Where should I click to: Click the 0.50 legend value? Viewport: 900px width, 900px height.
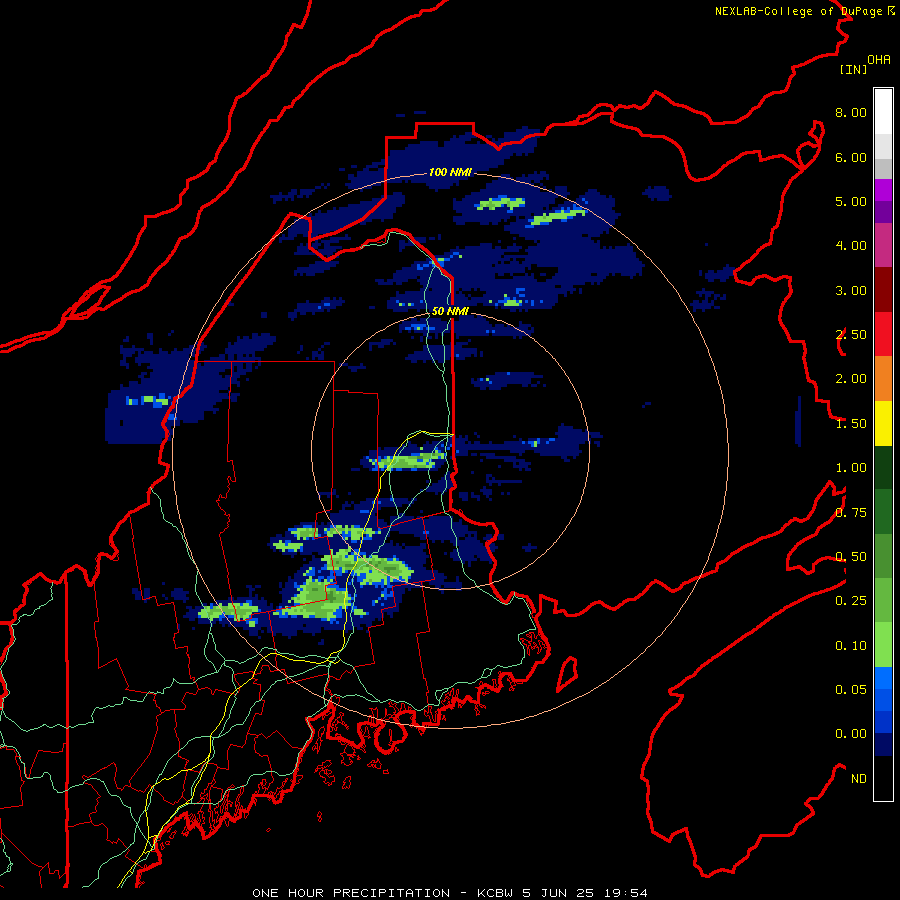(851, 557)
